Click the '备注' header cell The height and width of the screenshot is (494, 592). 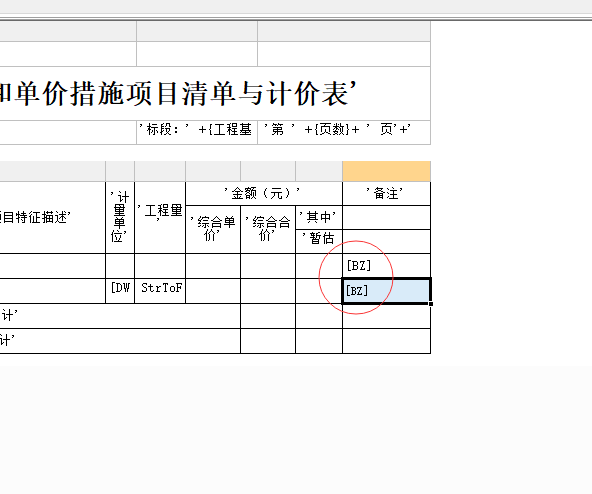tap(386, 194)
